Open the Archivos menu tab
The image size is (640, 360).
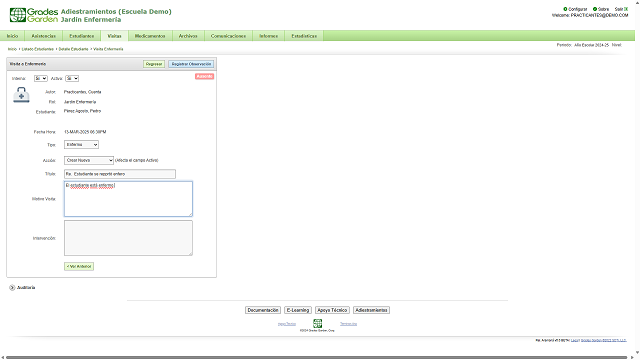click(188, 36)
